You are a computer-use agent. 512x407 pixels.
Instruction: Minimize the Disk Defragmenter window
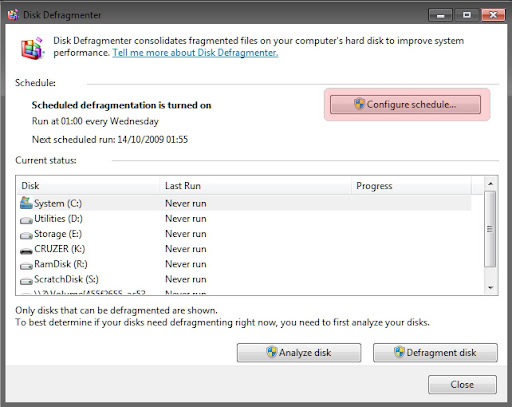point(440,15)
